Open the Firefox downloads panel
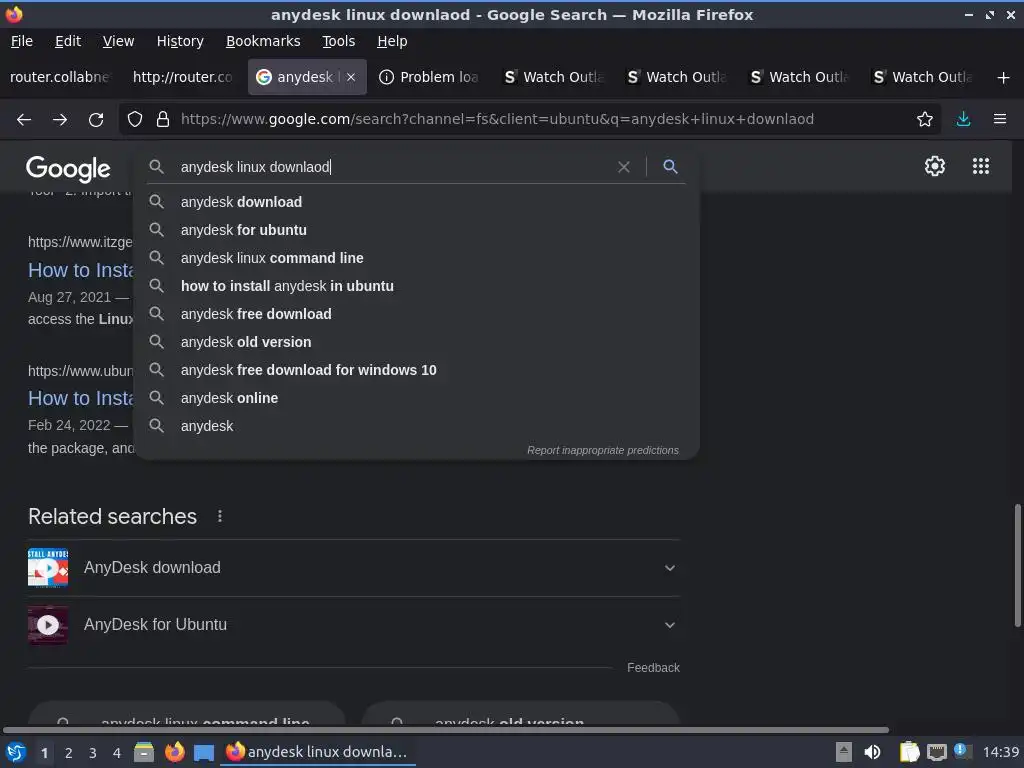This screenshot has height=768, width=1024. pyautogui.click(x=963, y=119)
